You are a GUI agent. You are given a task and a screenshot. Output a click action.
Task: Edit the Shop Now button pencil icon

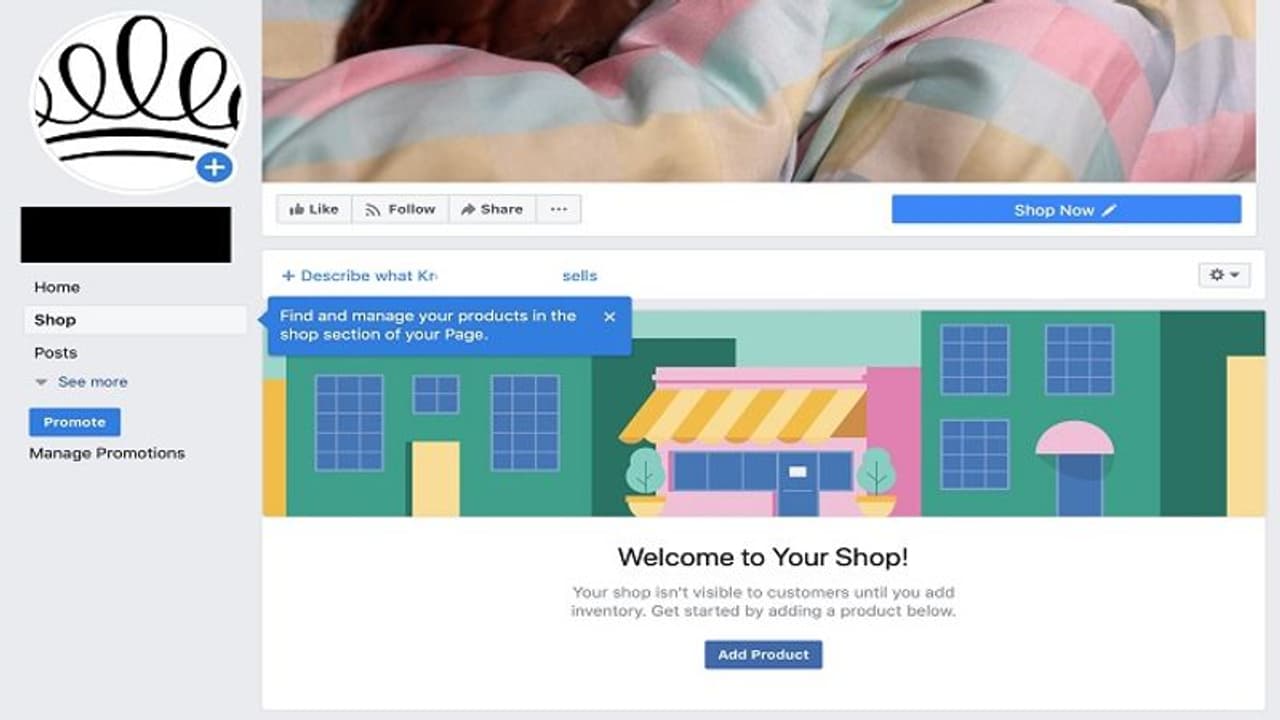point(1109,210)
